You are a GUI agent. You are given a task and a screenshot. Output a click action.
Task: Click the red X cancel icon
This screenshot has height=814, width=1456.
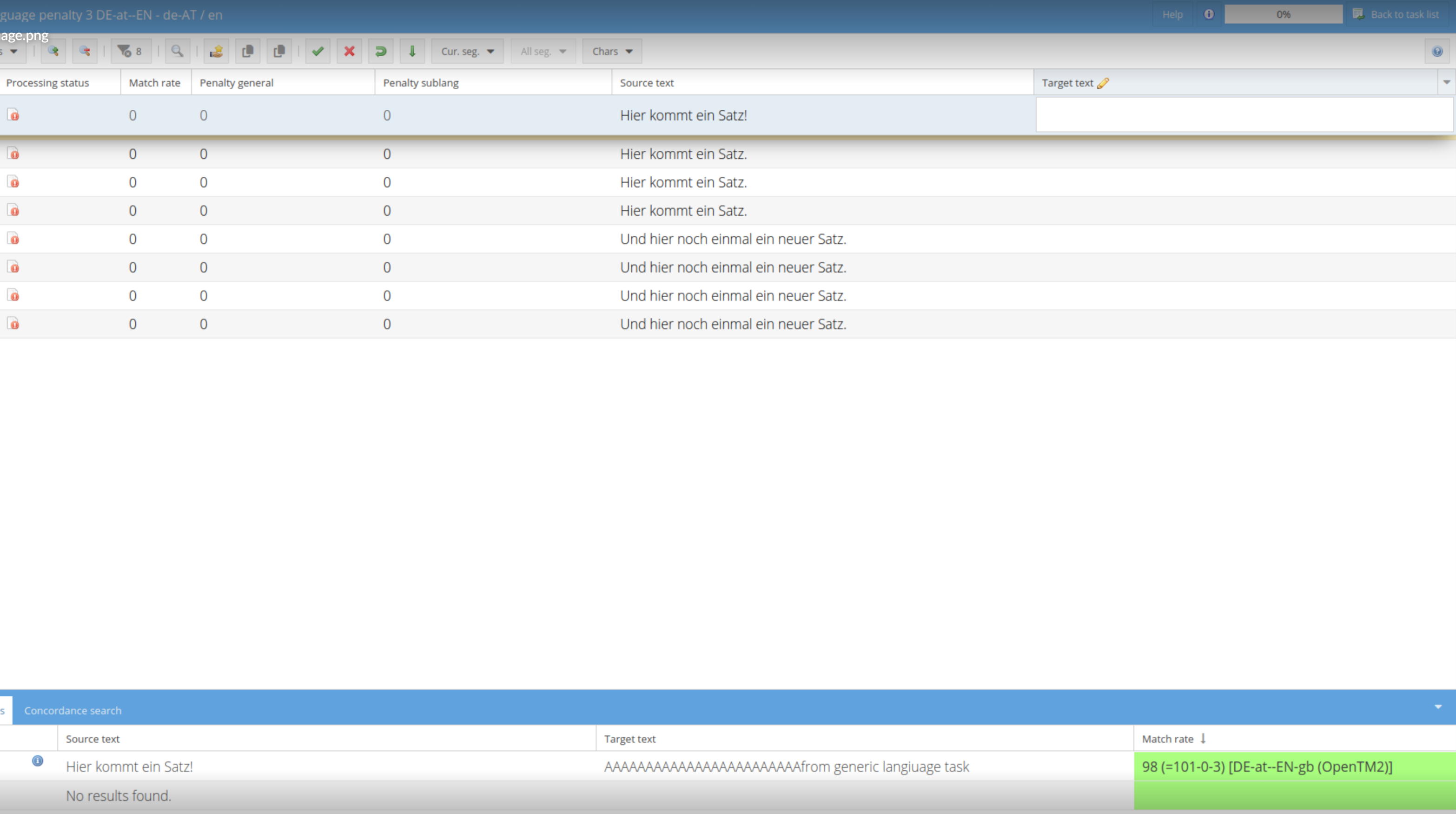[x=349, y=52]
